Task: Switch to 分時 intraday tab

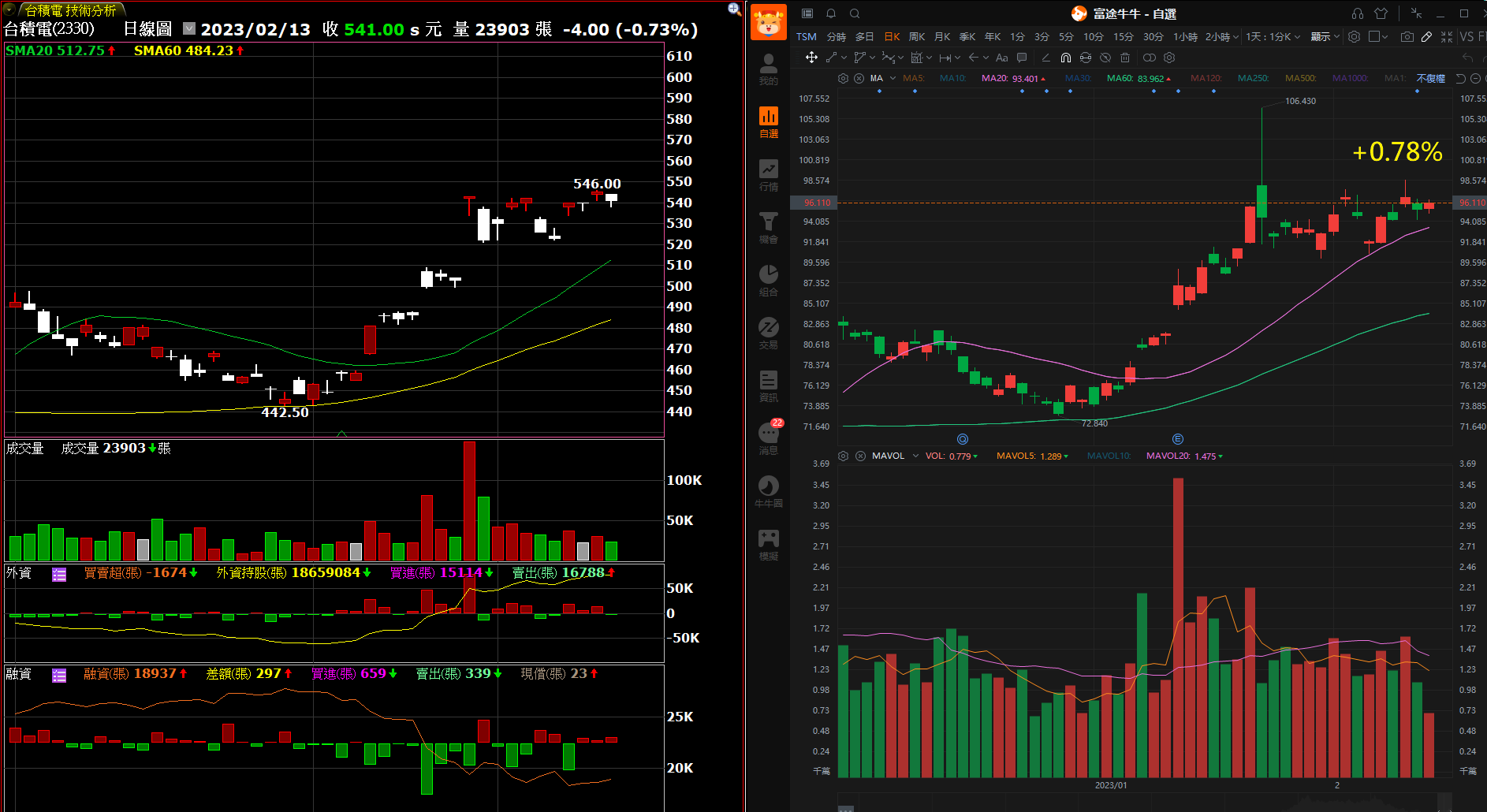Action: 836,37
